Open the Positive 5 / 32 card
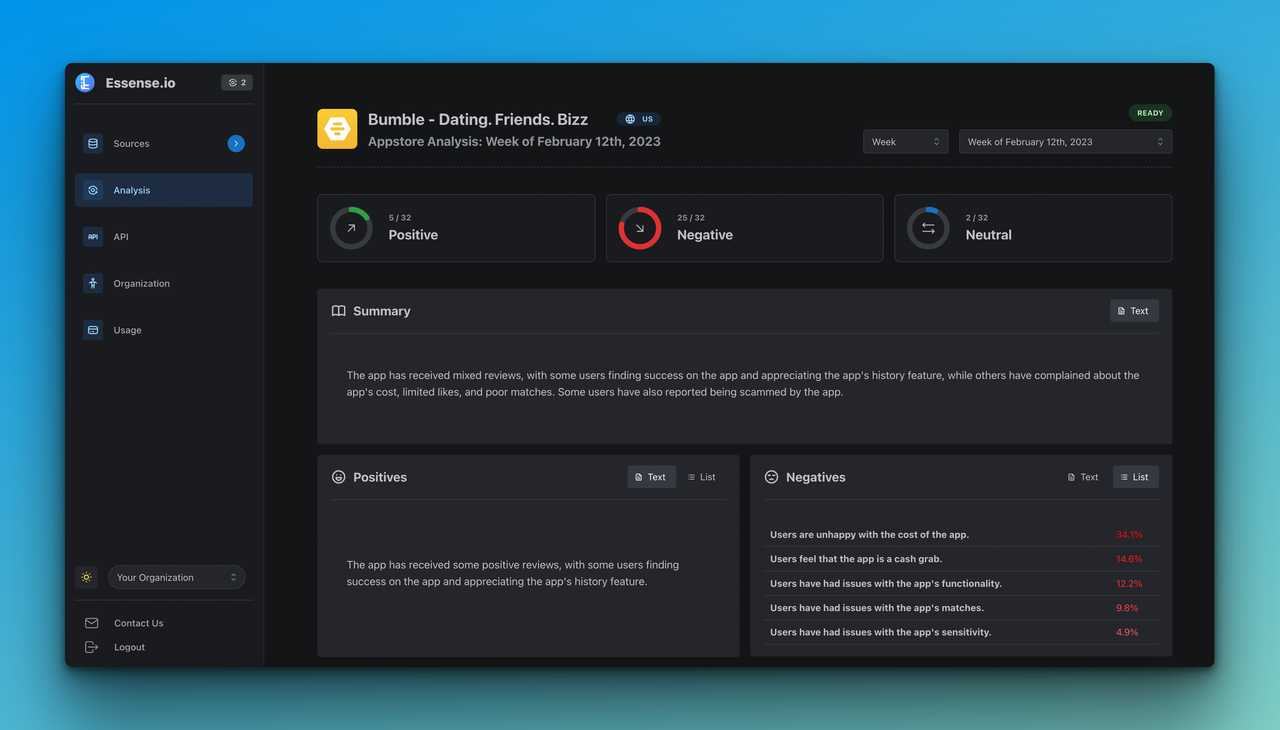This screenshot has height=730, width=1280. pos(456,228)
